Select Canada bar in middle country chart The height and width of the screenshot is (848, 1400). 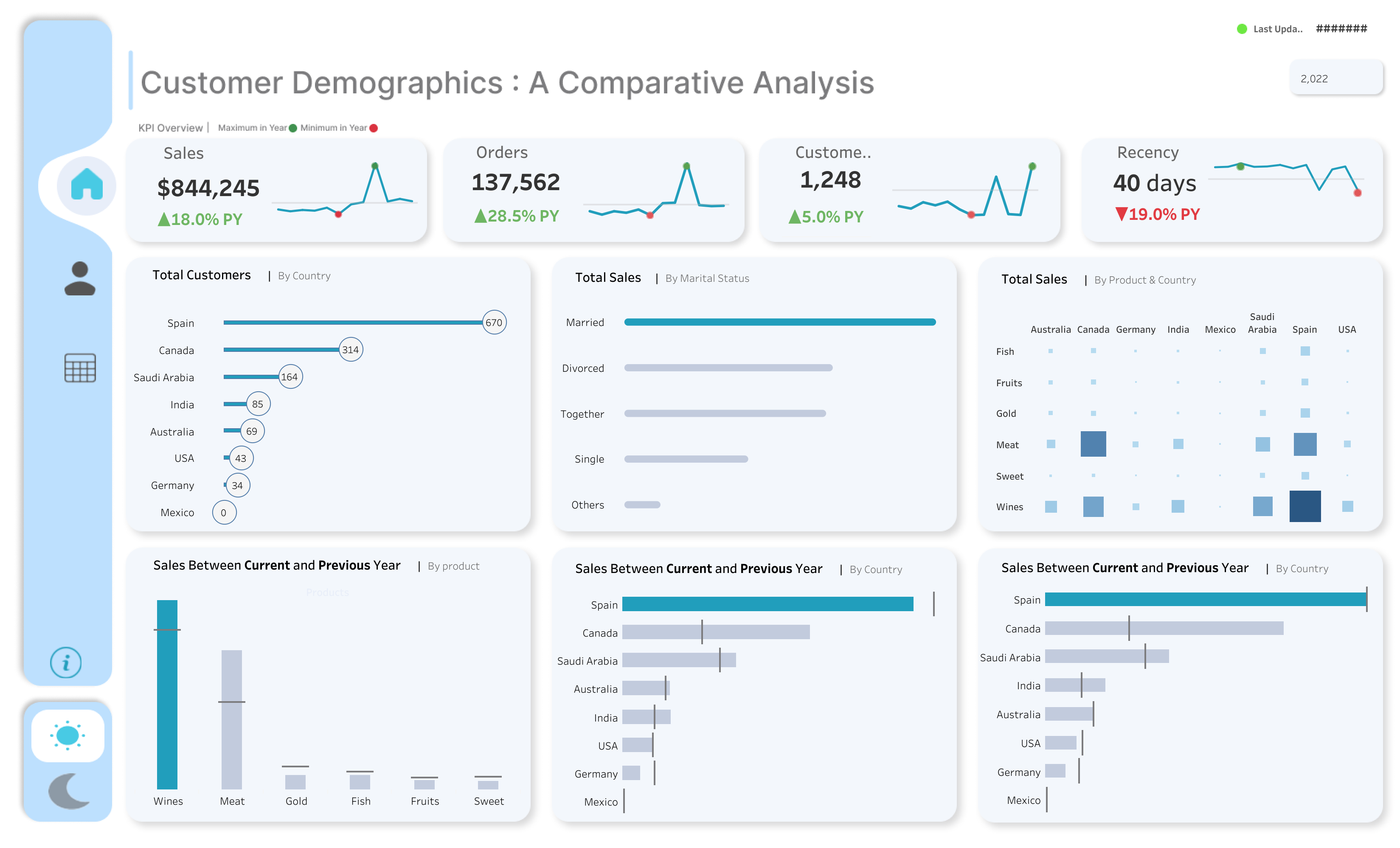pyautogui.click(x=716, y=632)
